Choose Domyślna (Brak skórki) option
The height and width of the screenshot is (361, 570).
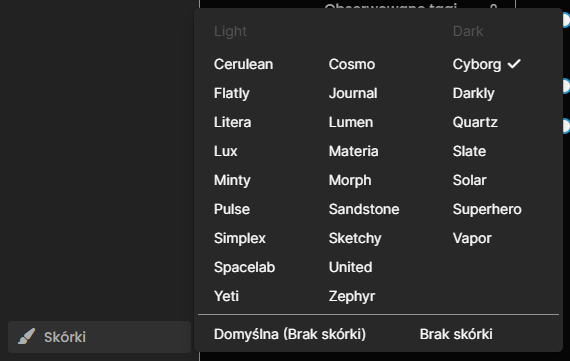coord(290,334)
